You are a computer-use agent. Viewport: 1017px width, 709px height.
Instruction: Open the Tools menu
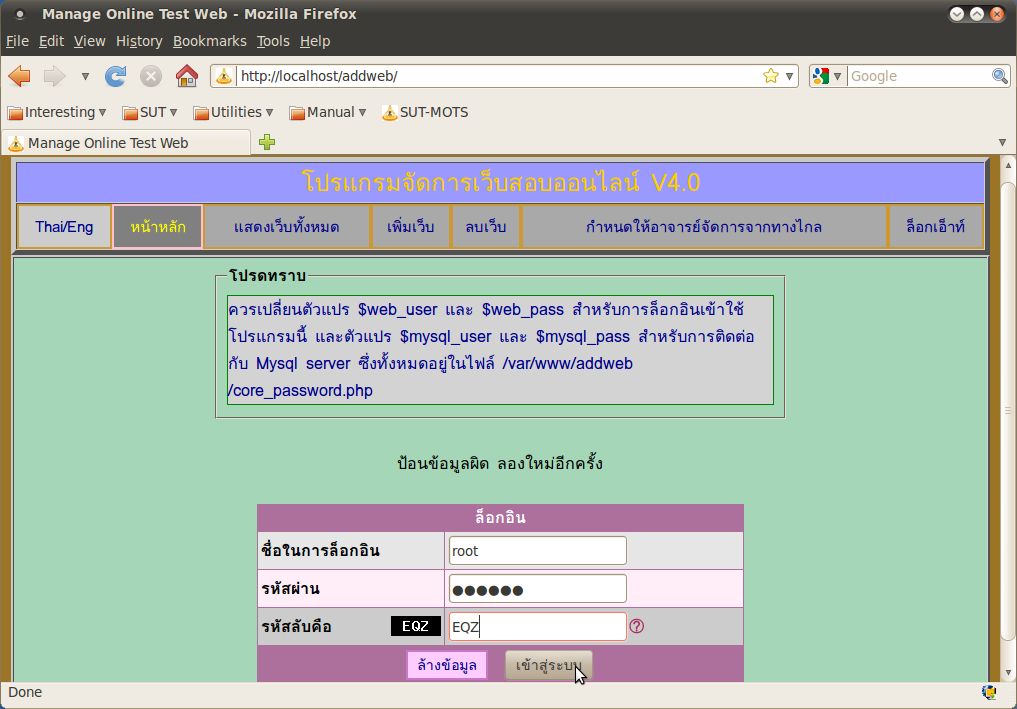click(x=273, y=41)
